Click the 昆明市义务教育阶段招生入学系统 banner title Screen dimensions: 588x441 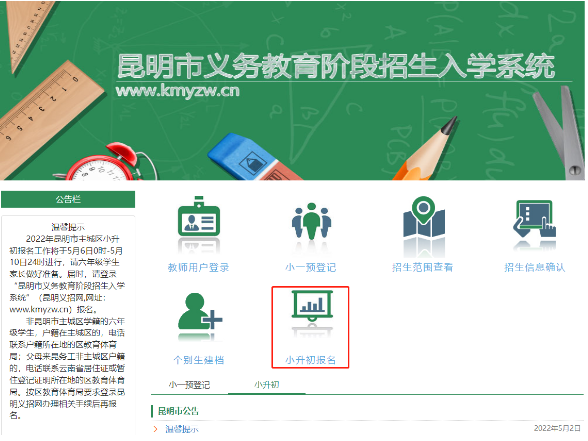pyautogui.click(x=336, y=66)
